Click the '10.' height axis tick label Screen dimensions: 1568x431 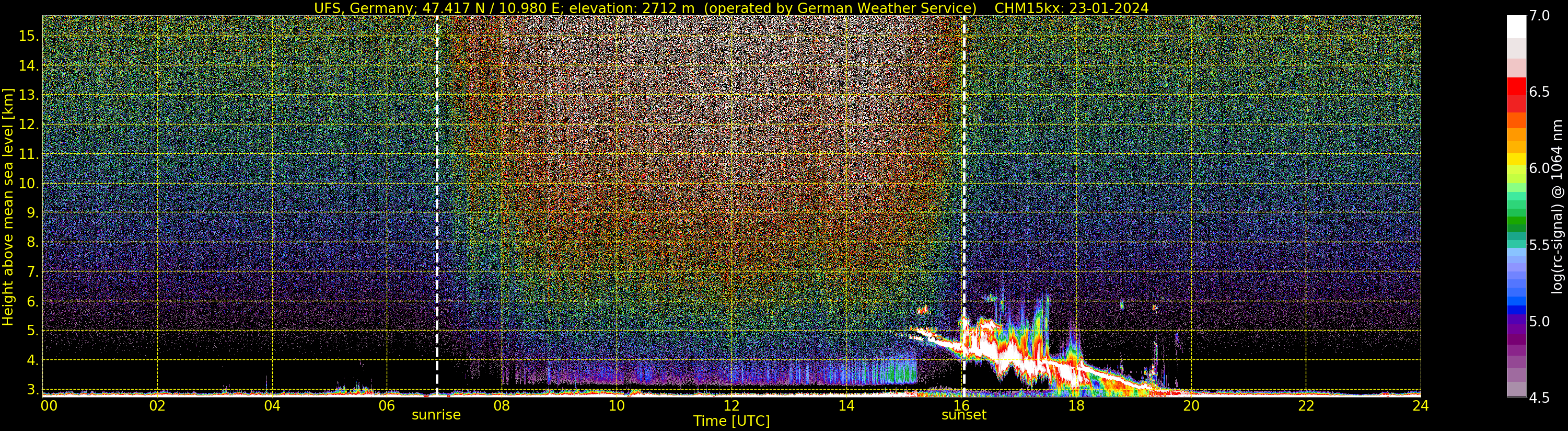pyautogui.click(x=29, y=184)
